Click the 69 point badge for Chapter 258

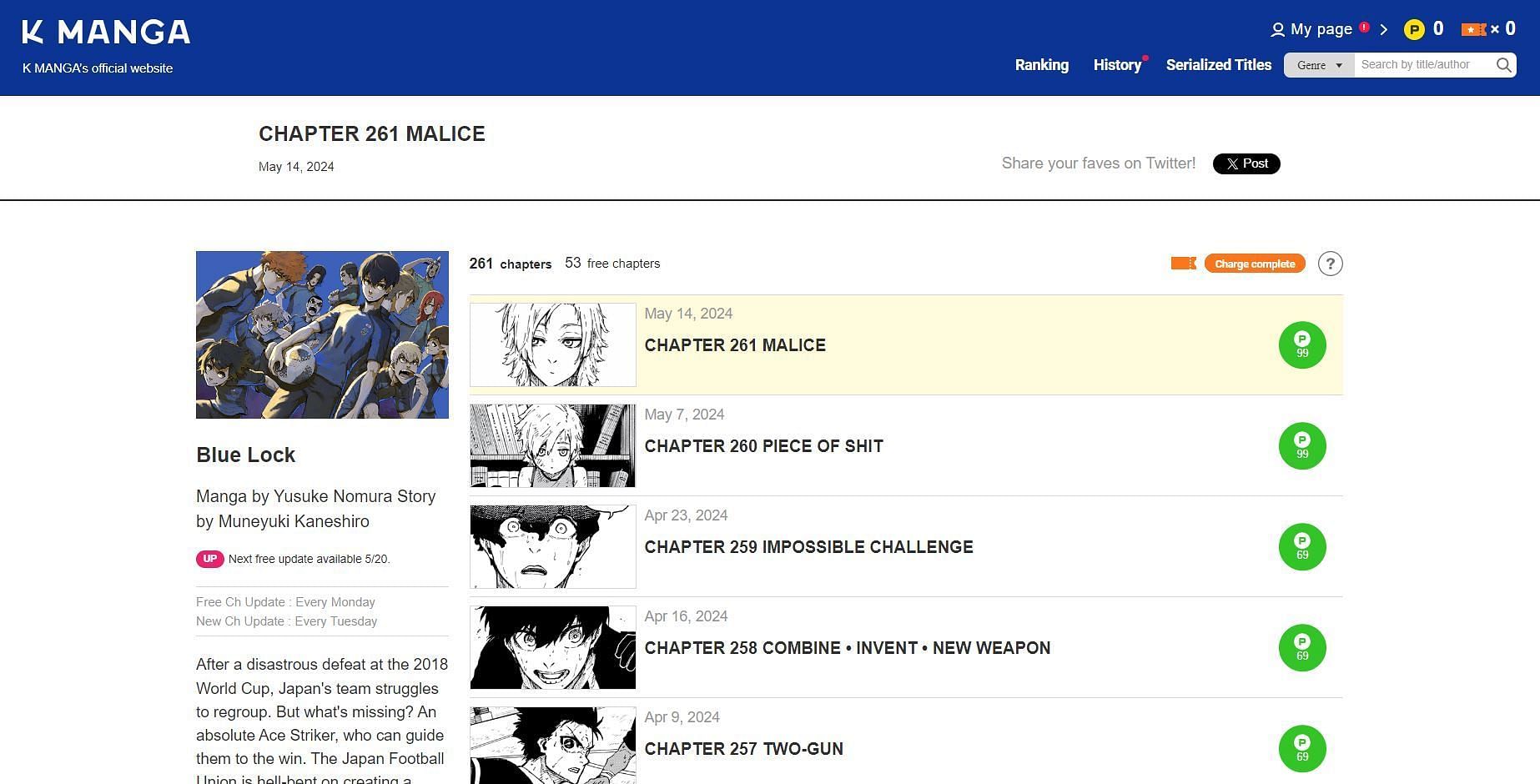(1302, 648)
